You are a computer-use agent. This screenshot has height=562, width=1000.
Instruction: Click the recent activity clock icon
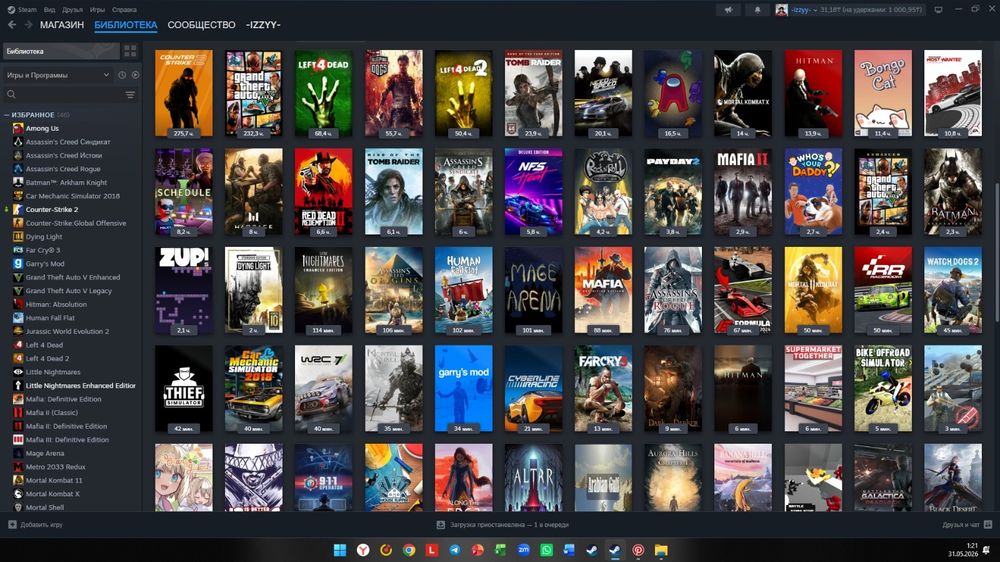coord(122,75)
